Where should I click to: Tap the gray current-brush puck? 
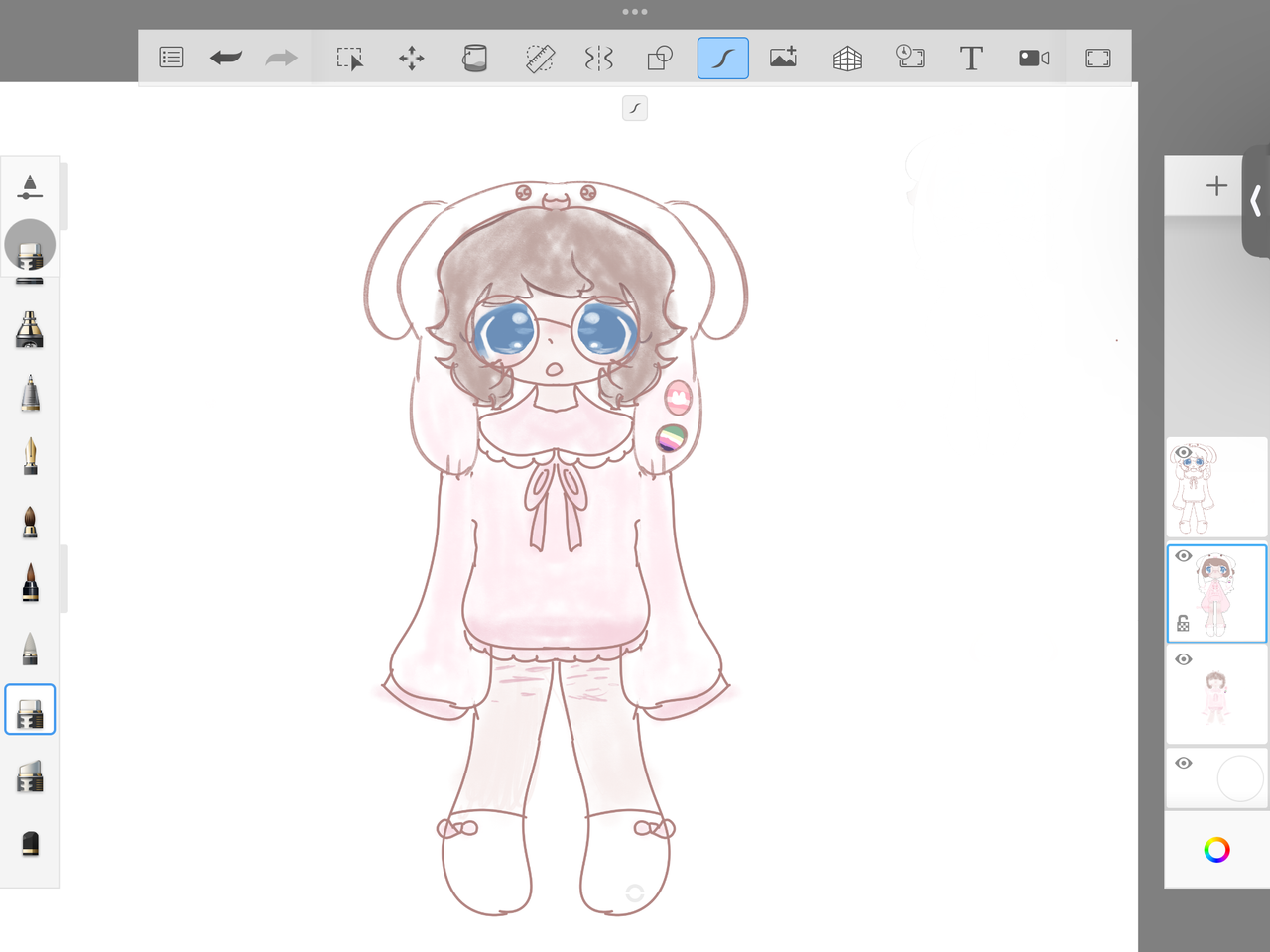pyautogui.click(x=30, y=245)
